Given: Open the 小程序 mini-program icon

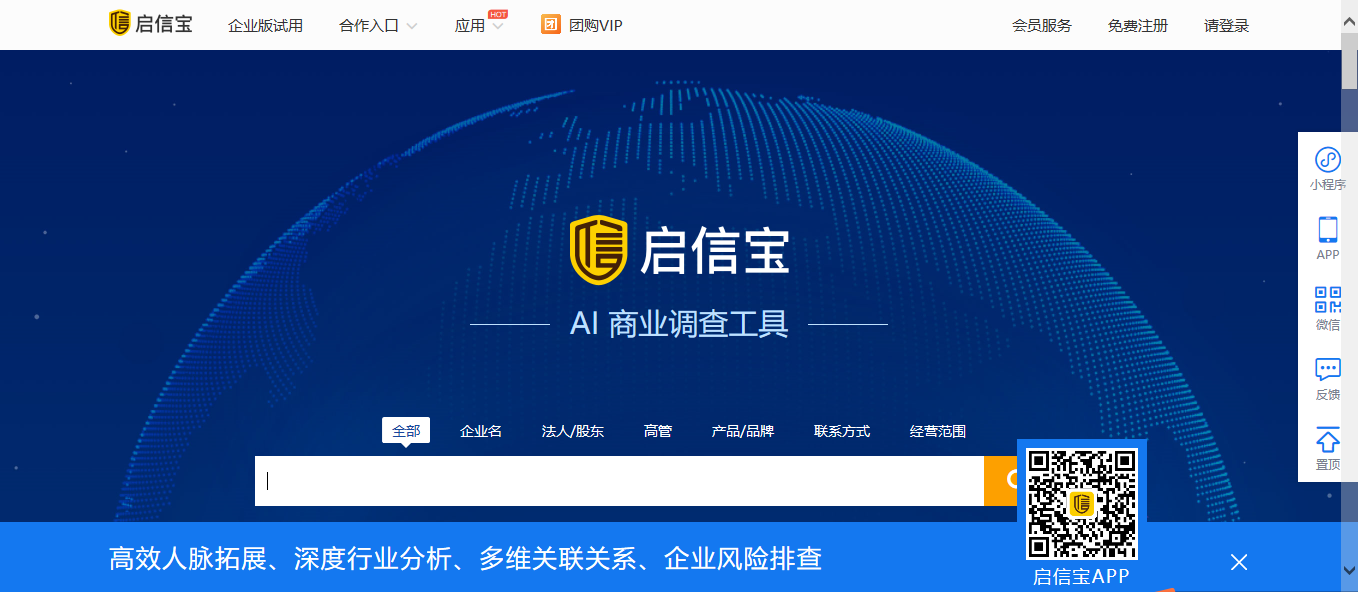Looking at the screenshot, I should (x=1327, y=160).
